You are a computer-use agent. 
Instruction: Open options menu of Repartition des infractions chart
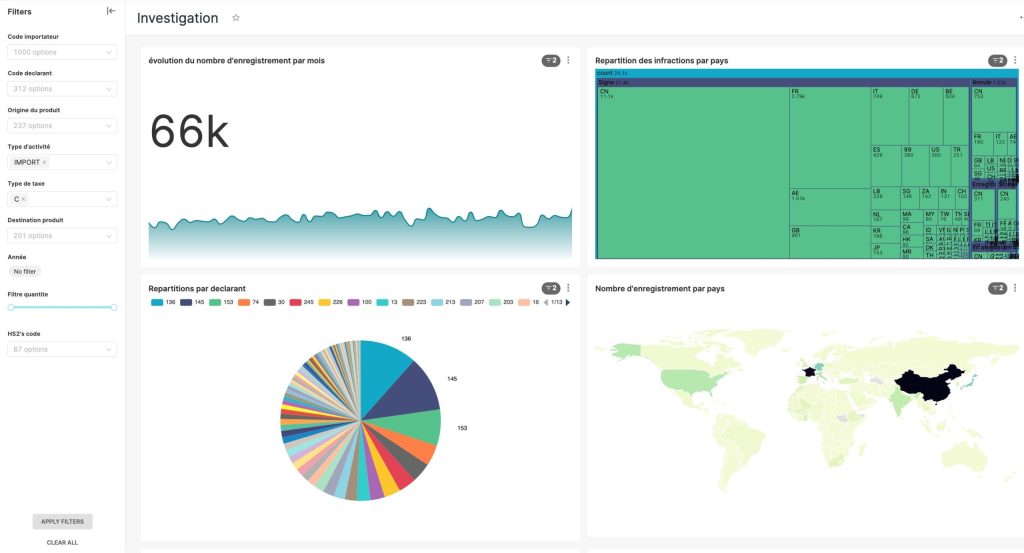pos(1015,60)
